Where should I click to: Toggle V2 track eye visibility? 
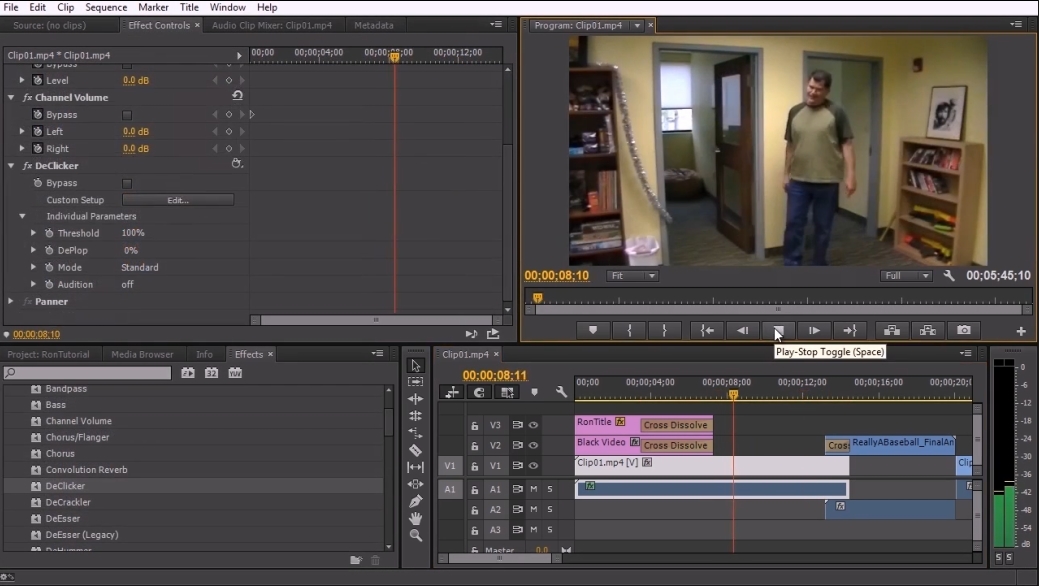pos(533,445)
